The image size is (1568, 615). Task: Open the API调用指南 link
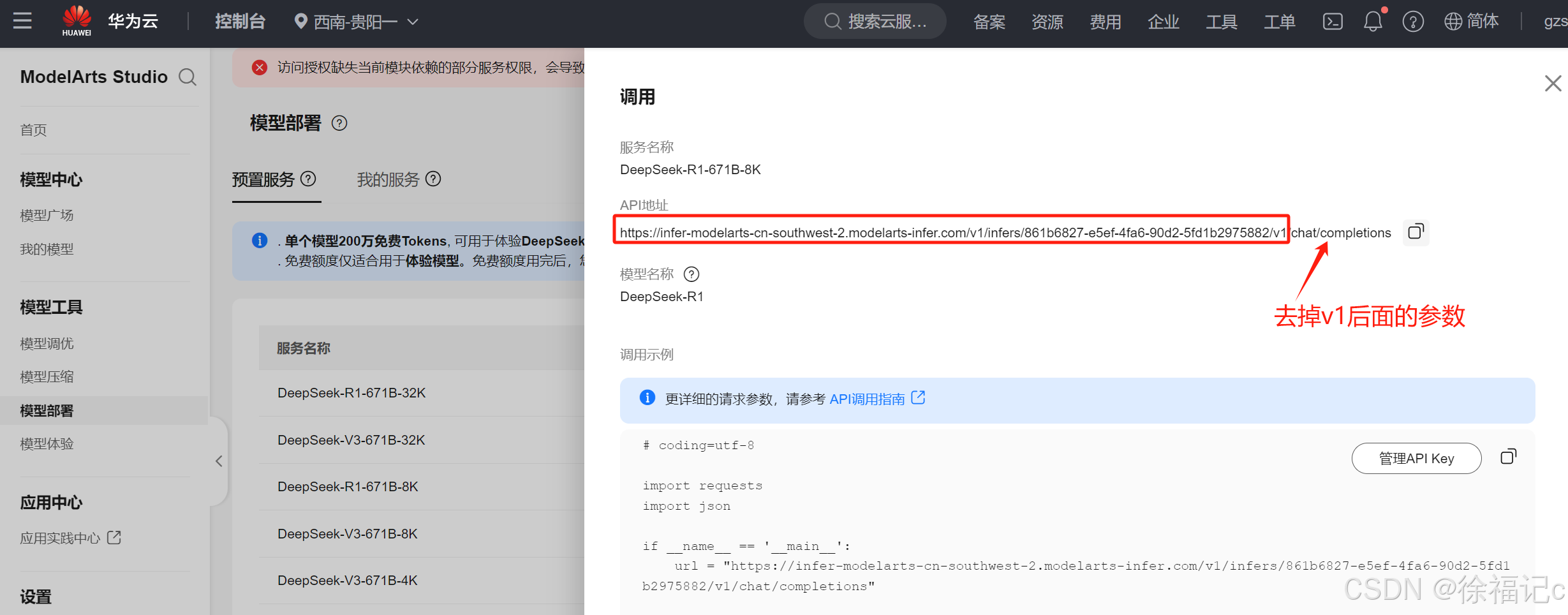(867, 399)
